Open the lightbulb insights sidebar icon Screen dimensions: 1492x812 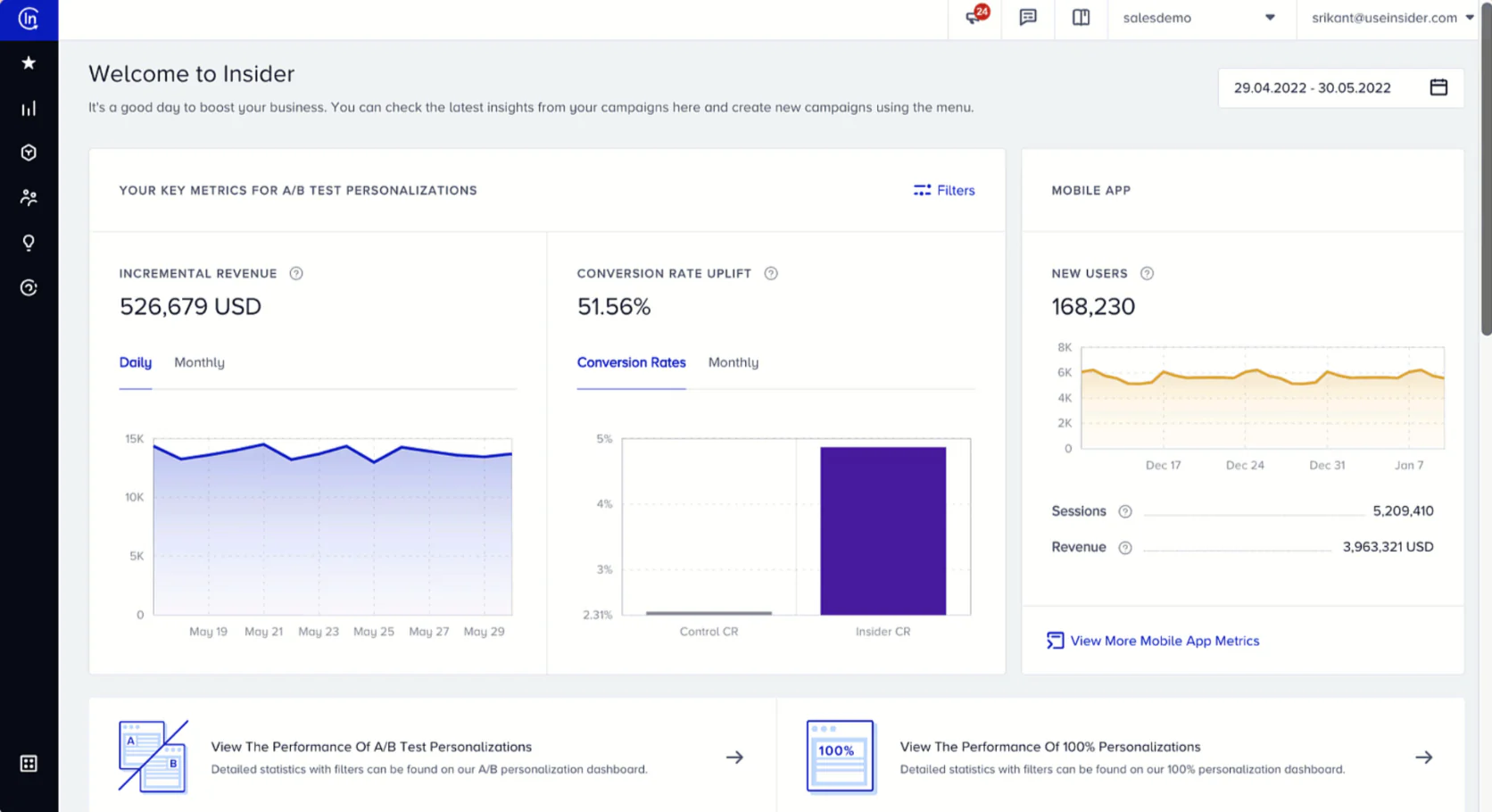click(29, 243)
